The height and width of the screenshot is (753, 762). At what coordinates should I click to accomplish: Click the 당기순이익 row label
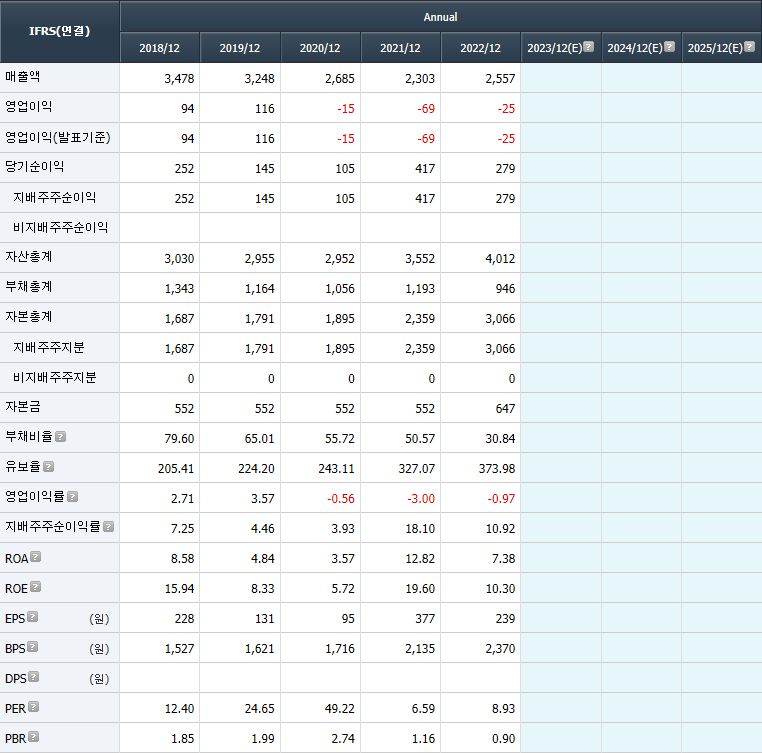click(35, 167)
